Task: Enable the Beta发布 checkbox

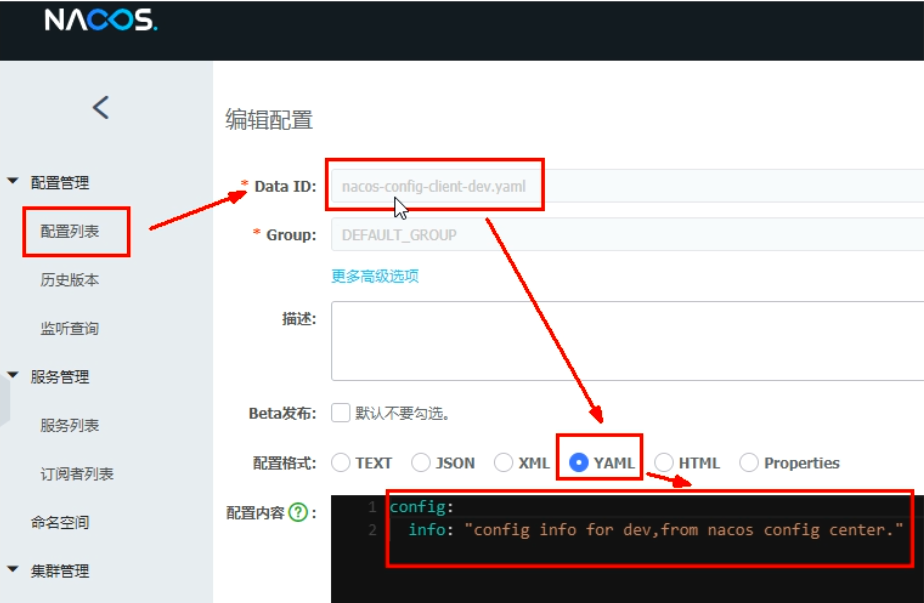Action: coord(341,413)
